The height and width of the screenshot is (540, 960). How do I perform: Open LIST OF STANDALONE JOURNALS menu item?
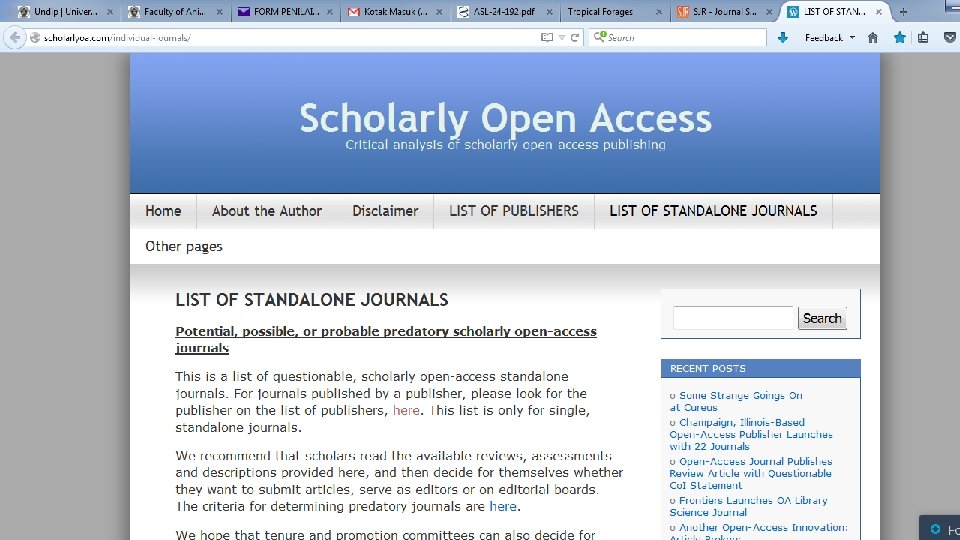[x=713, y=211]
